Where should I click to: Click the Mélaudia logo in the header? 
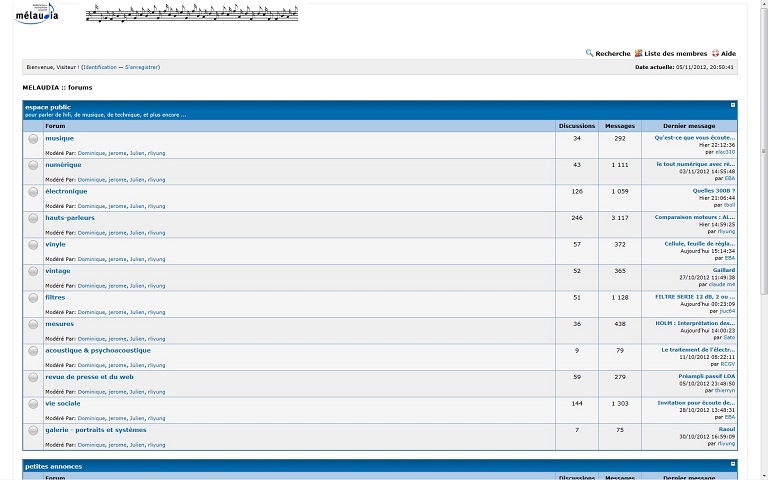coord(37,13)
